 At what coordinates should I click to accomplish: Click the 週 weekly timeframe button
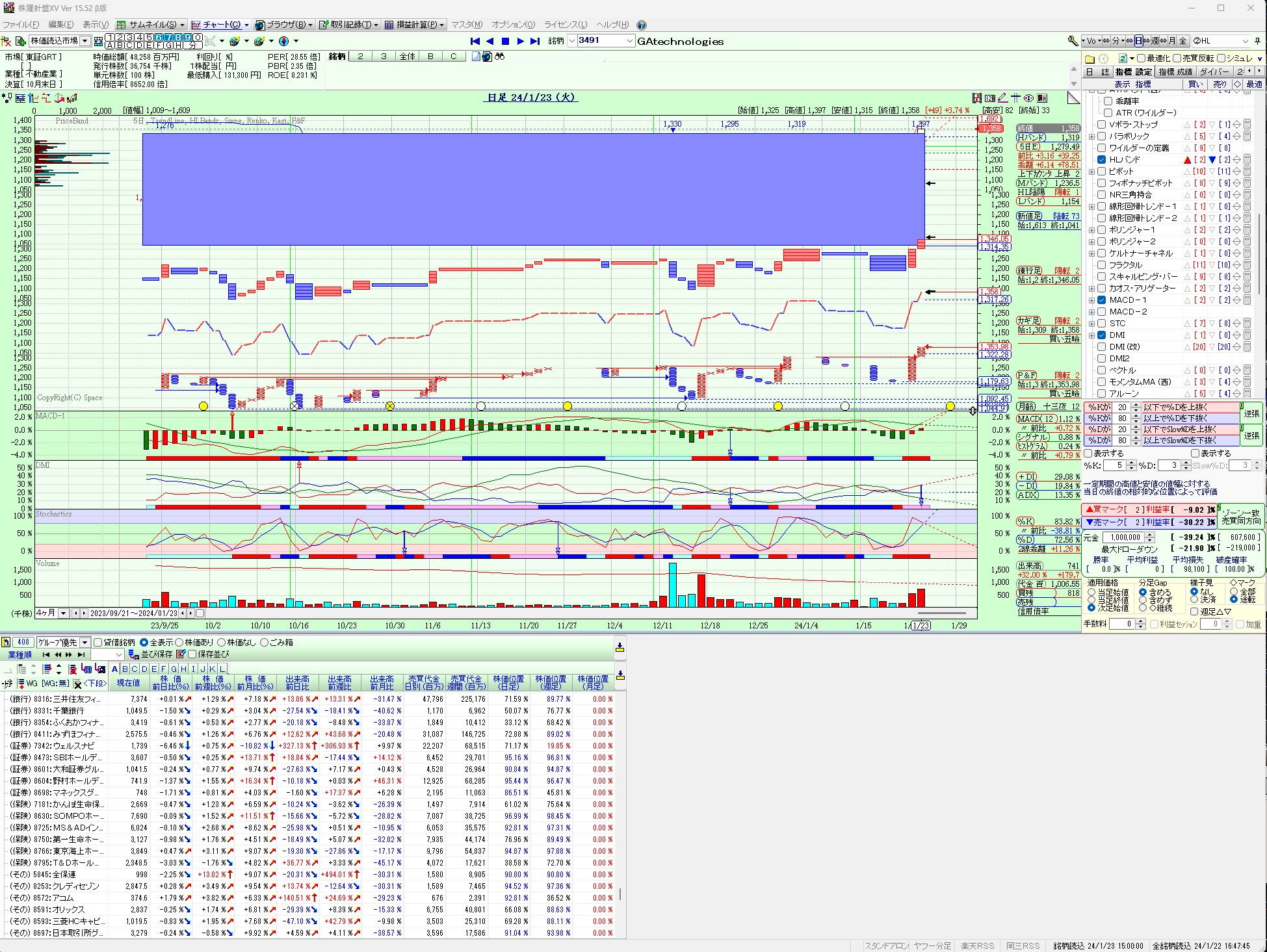pyautogui.click(x=1155, y=41)
